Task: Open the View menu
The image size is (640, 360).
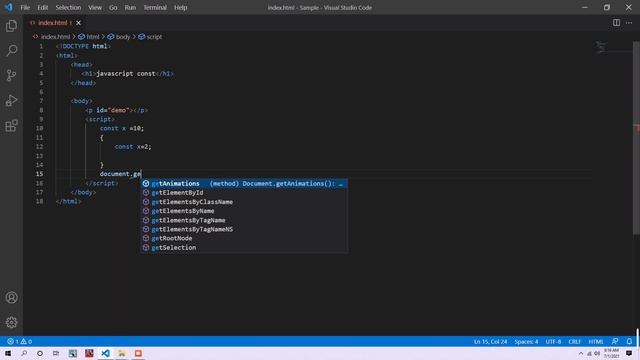Action: click(x=95, y=7)
